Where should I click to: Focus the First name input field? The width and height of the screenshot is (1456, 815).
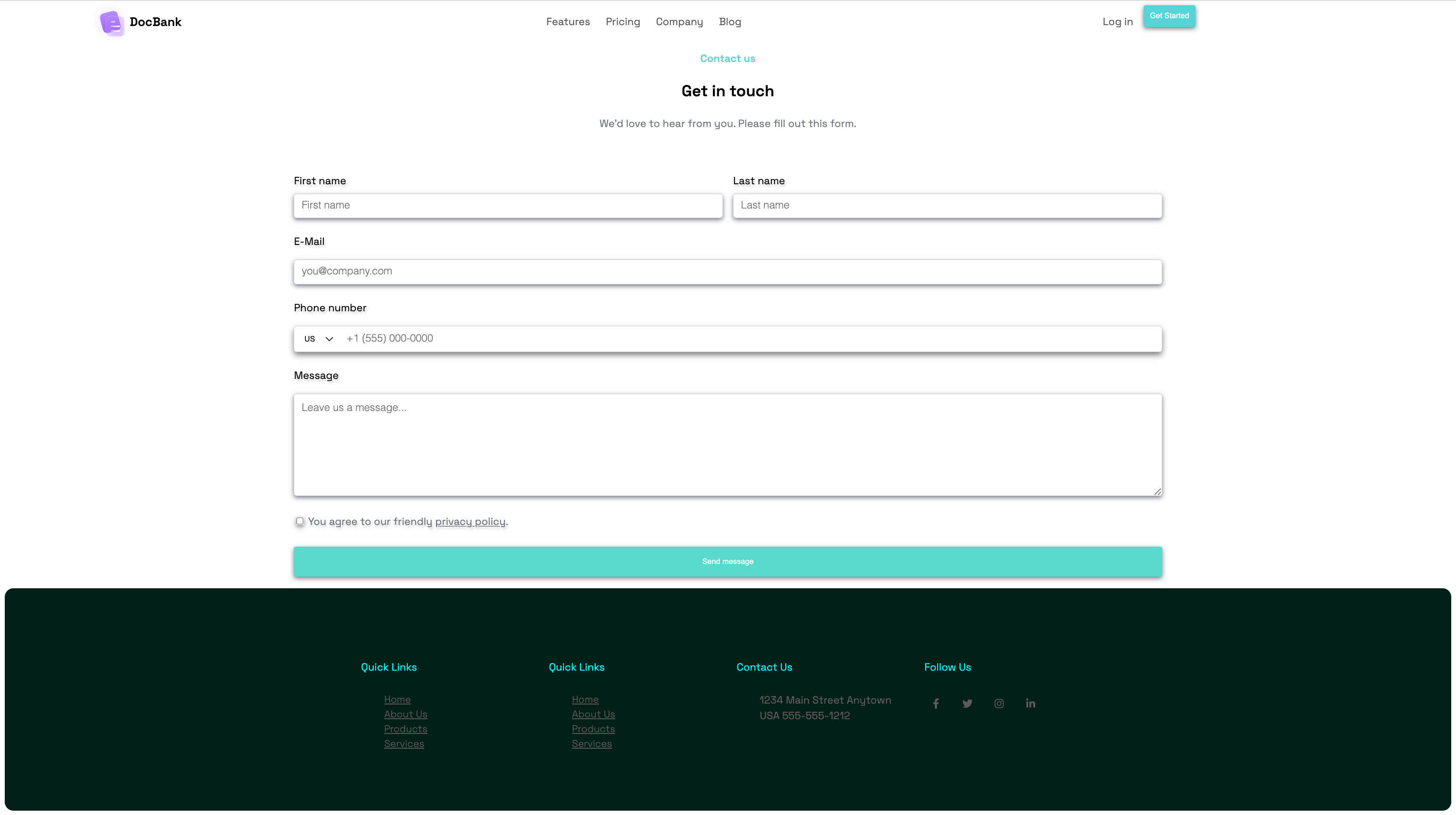507,205
